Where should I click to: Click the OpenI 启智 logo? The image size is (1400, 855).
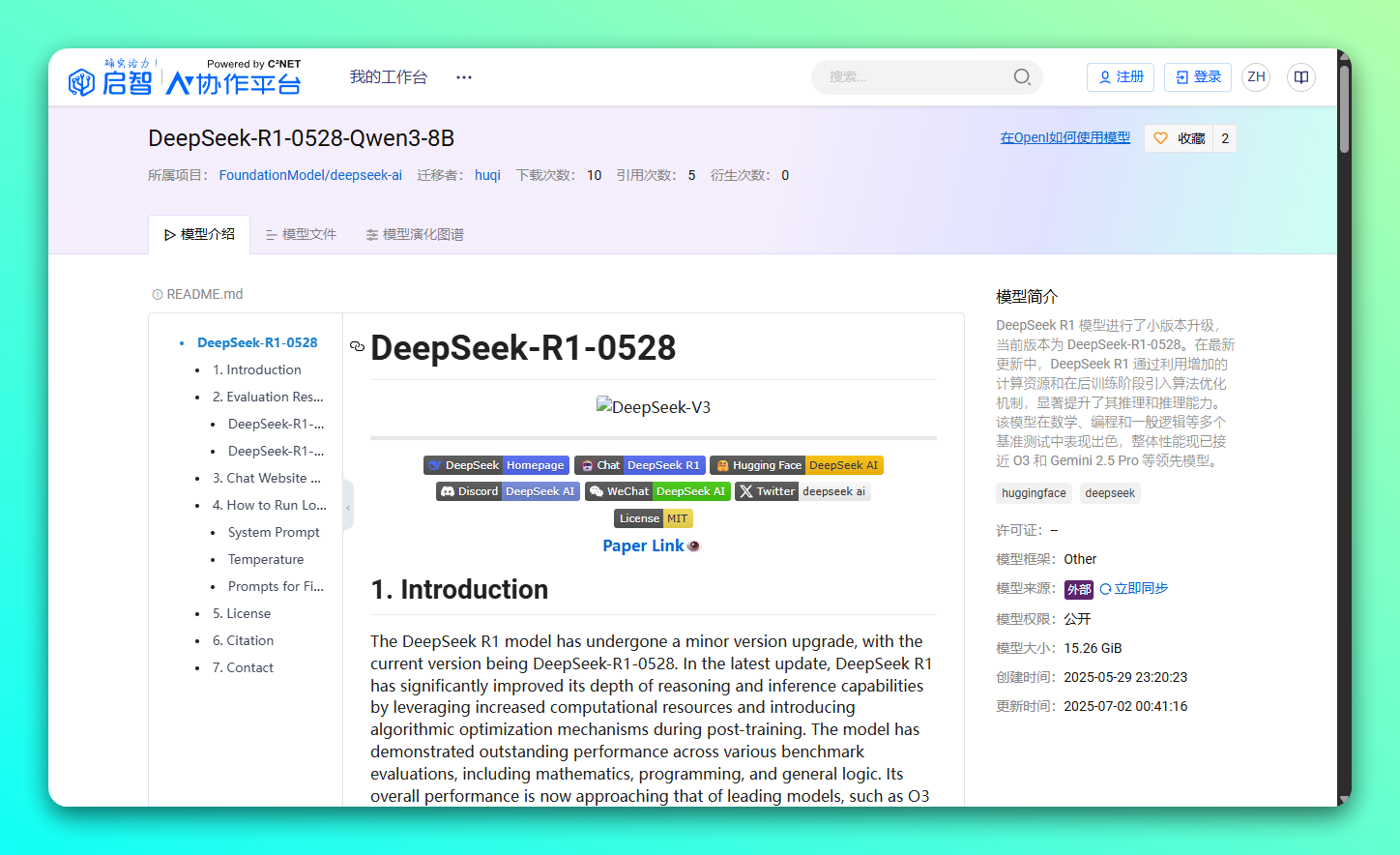[x=185, y=76]
